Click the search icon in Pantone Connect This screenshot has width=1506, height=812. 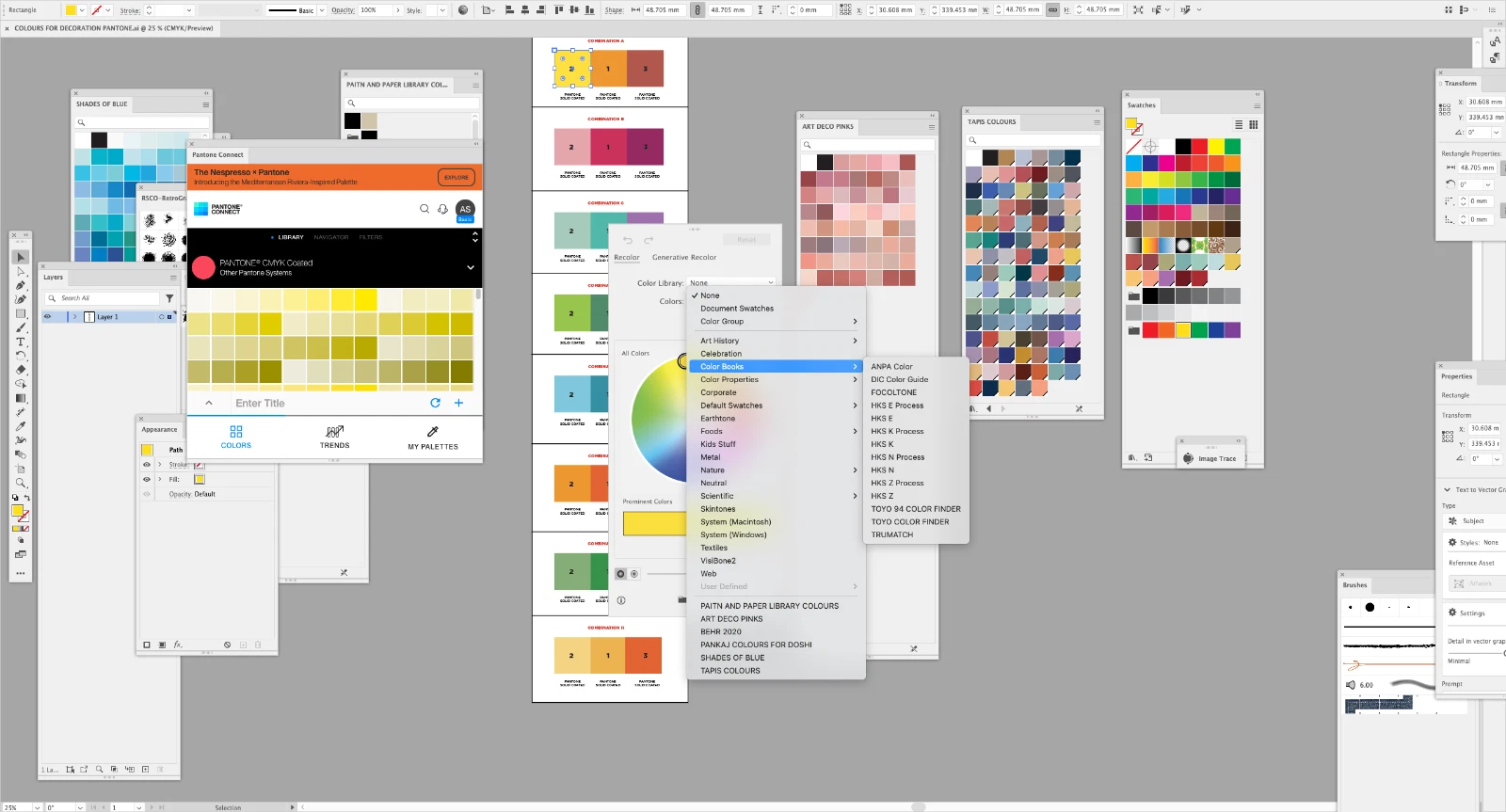click(x=425, y=209)
